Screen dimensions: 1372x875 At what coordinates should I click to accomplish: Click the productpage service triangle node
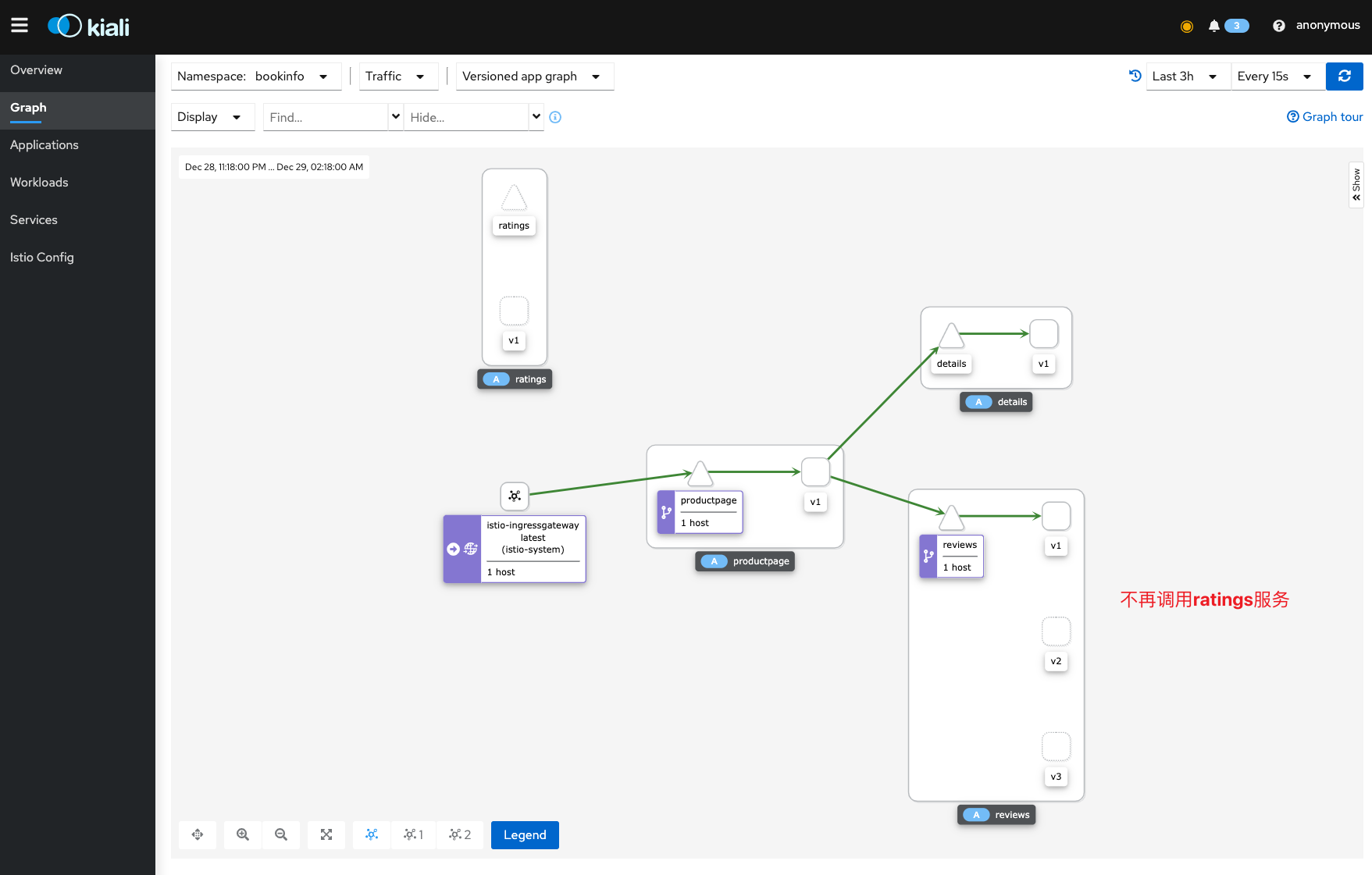(x=700, y=473)
